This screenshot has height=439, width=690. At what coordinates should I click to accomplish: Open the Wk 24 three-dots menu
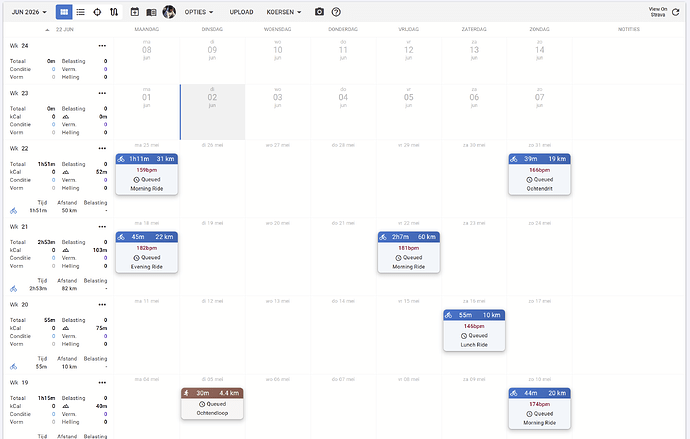point(102,46)
